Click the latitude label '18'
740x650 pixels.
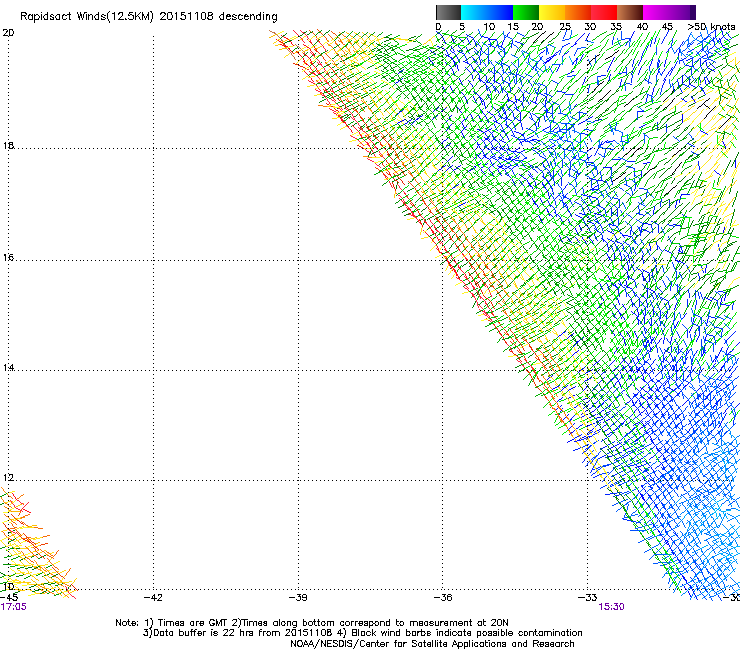(8, 145)
